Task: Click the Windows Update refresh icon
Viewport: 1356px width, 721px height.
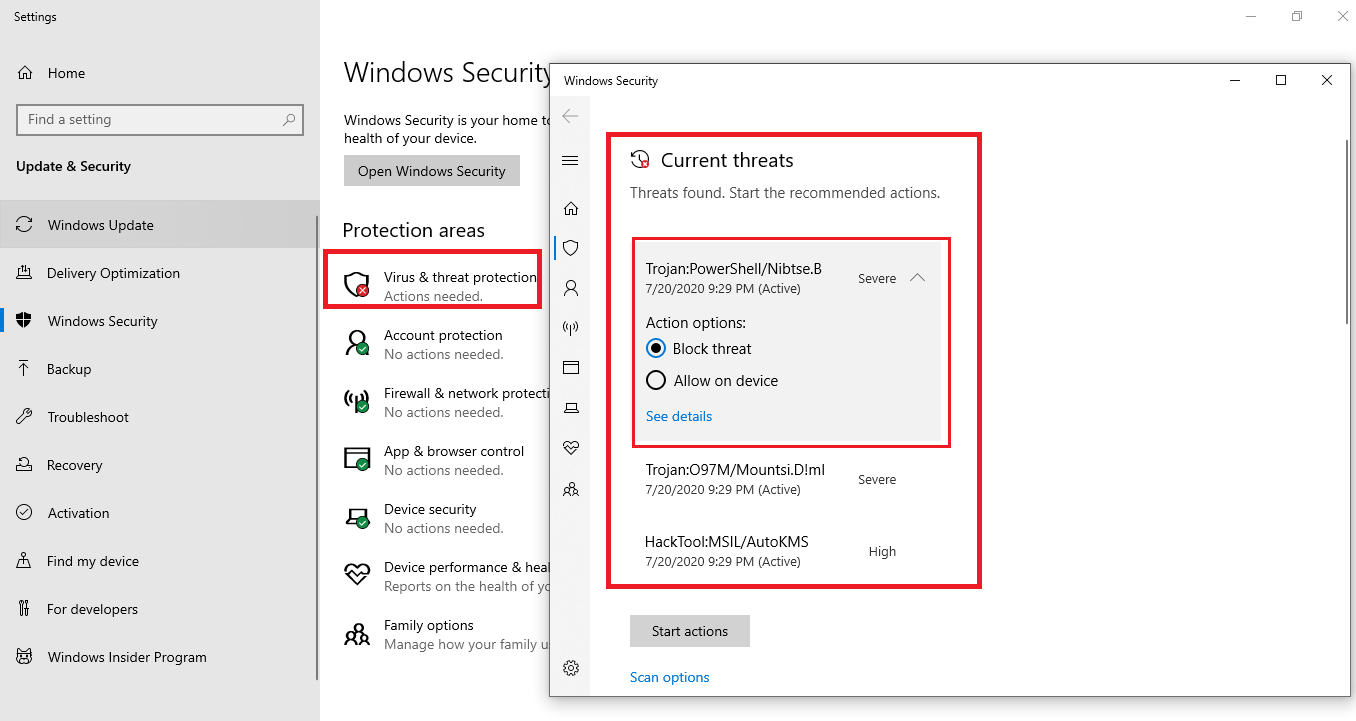Action: tap(24, 225)
